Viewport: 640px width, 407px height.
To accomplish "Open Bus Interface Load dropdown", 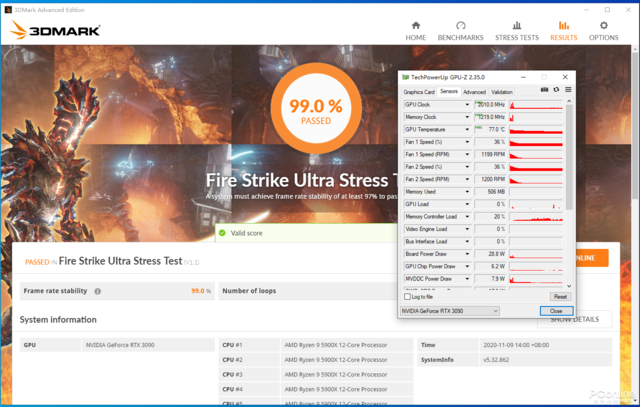I will pyautogui.click(x=467, y=242).
